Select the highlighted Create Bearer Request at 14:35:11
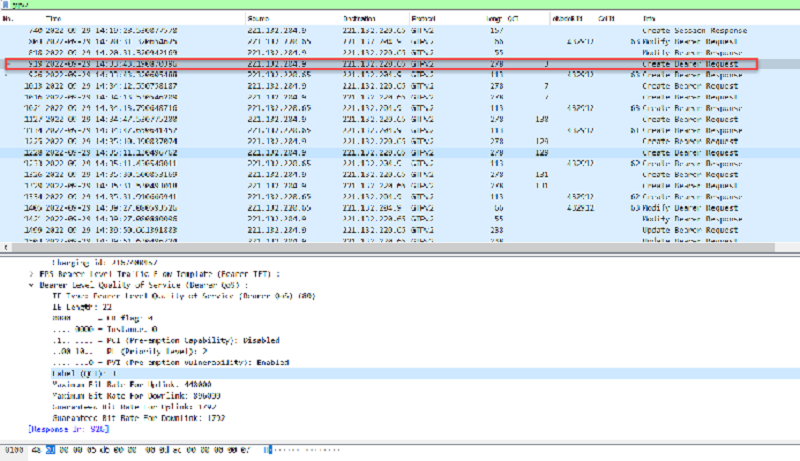Viewport: 800px width, 461px height. click(x=400, y=152)
